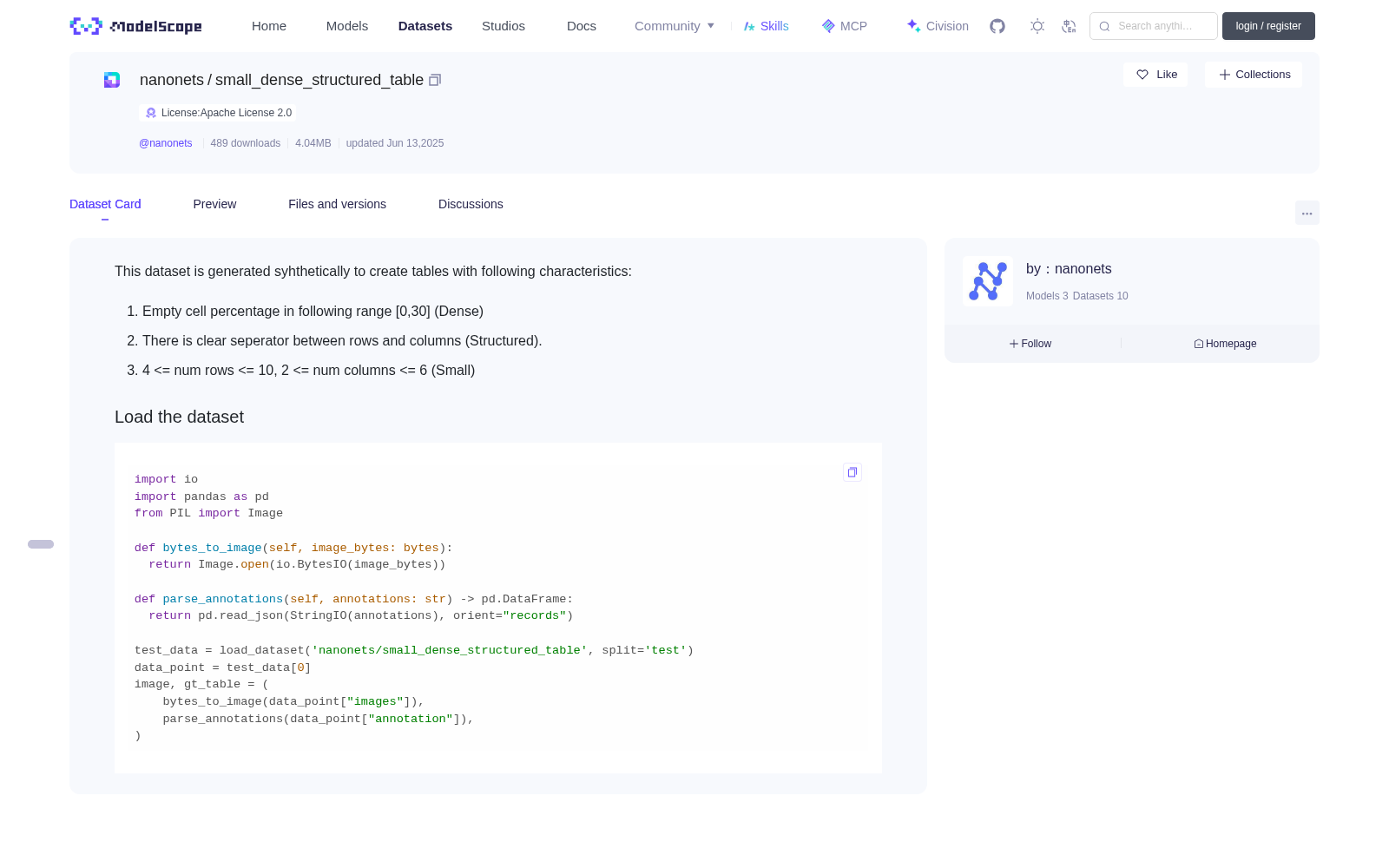
Task: Open the three-dots more options menu
Action: 1307,213
